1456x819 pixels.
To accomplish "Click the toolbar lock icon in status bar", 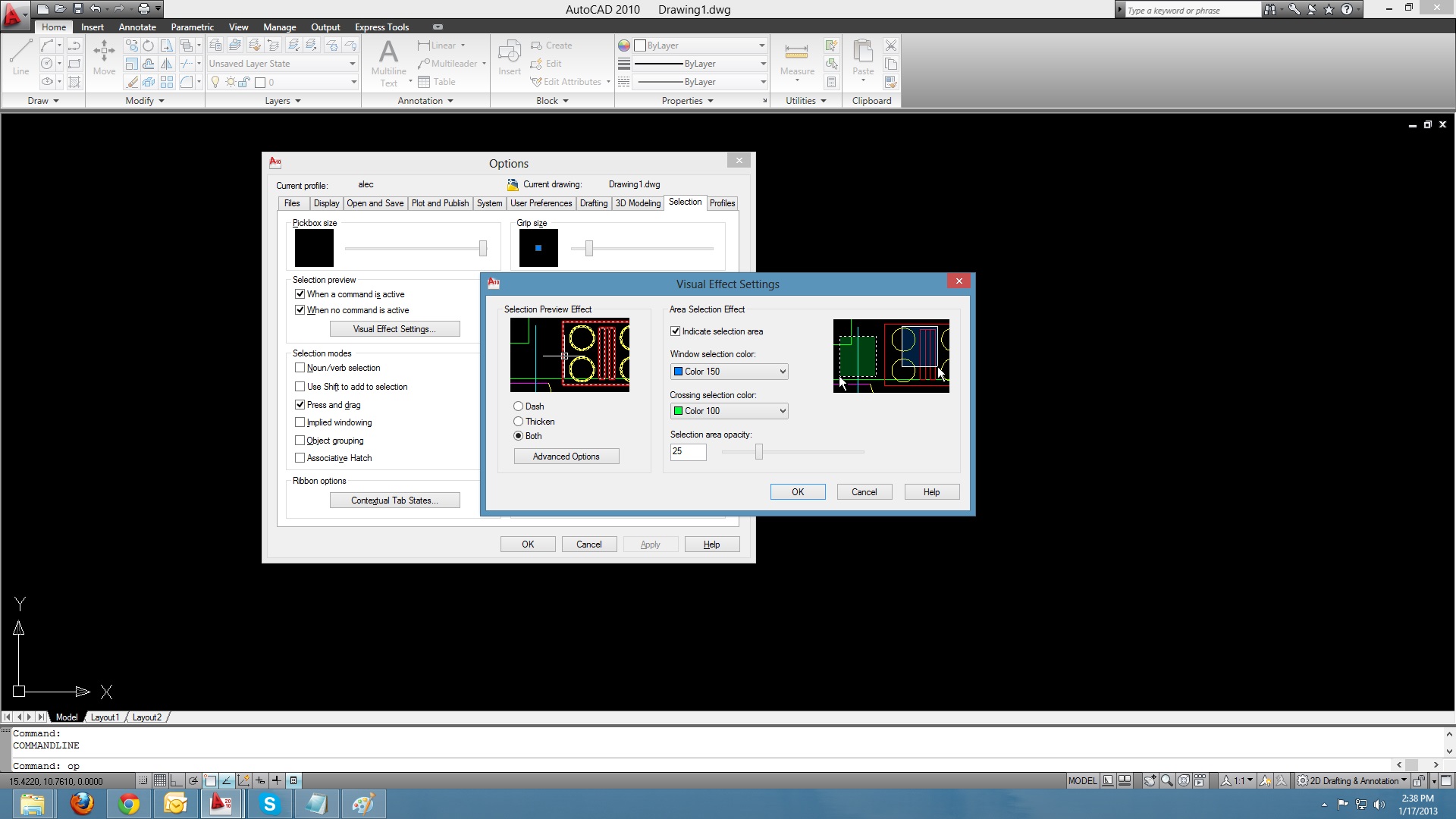I will pyautogui.click(x=1419, y=780).
